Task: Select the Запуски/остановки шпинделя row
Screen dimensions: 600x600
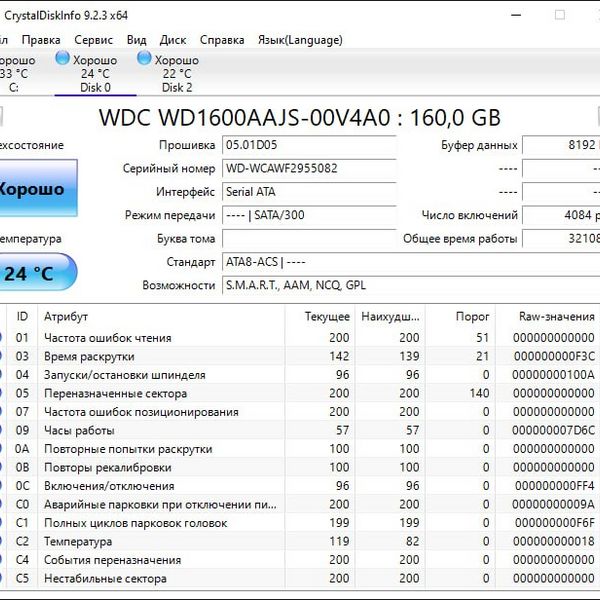Action: point(300,375)
